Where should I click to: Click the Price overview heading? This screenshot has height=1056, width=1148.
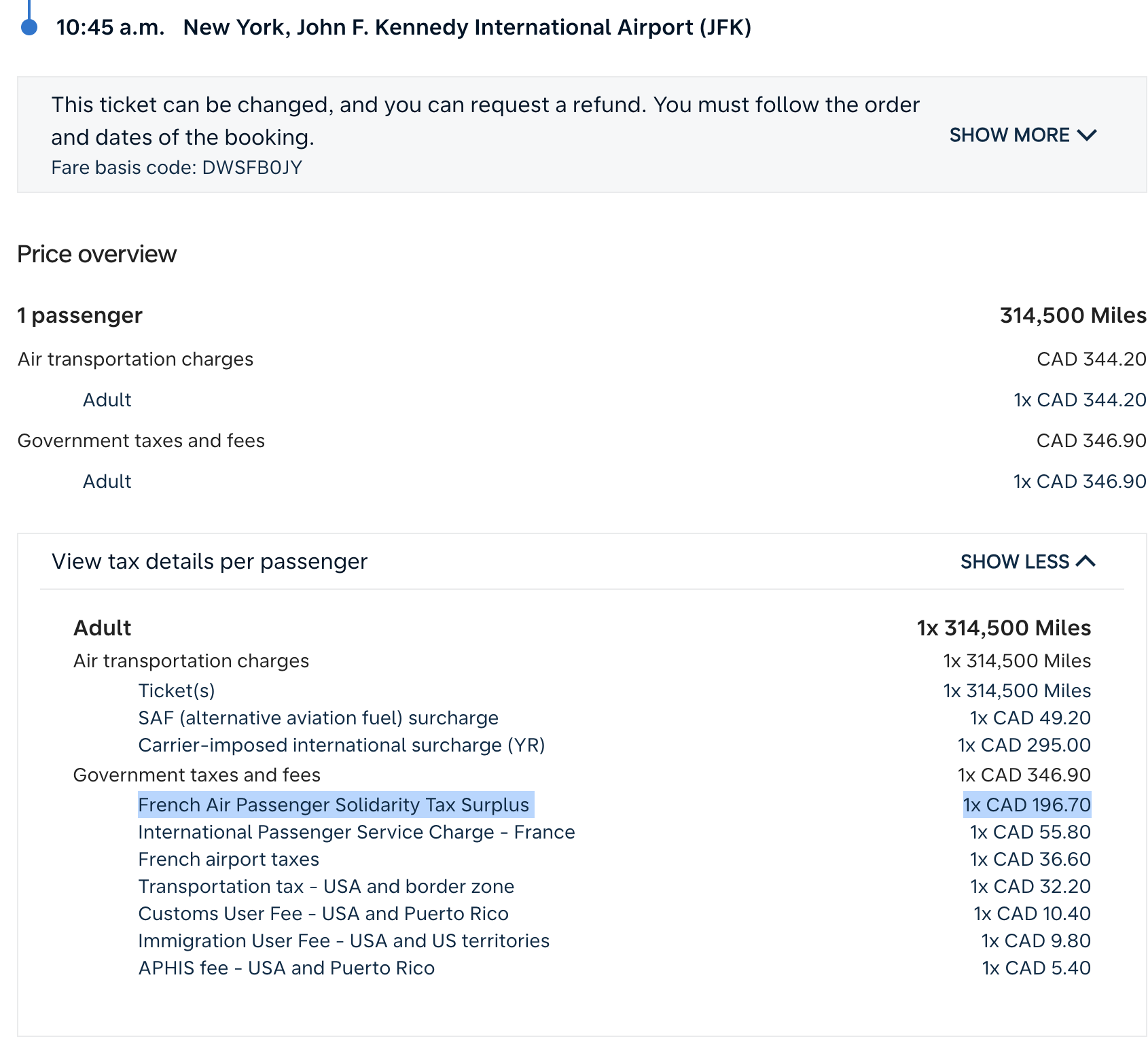(x=96, y=254)
